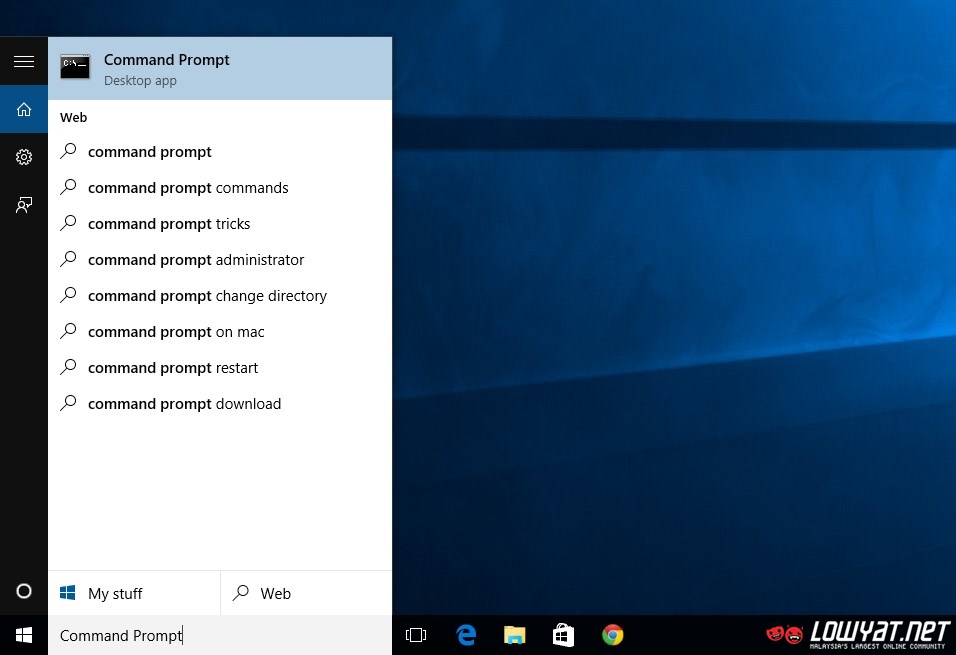Launch Microsoft Edge from taskbar
The width and height of the screenshot is (956, 655).
(x=465, y=635)
